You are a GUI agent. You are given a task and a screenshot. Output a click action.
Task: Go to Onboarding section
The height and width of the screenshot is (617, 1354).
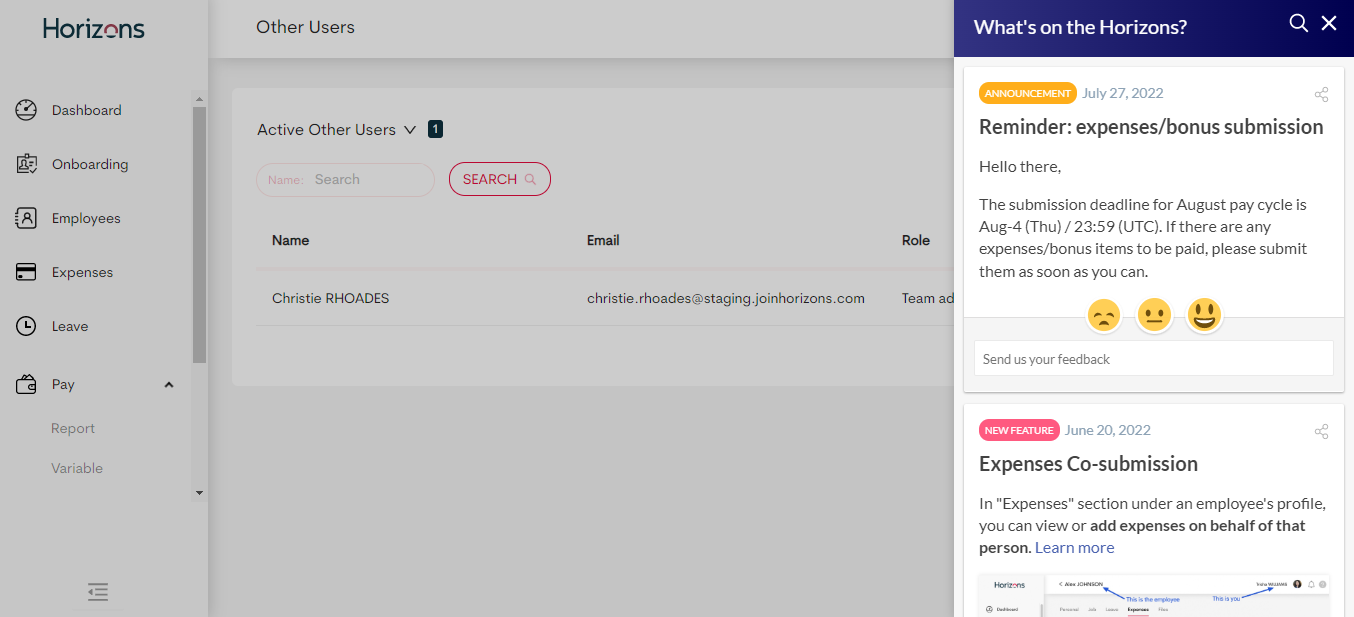(90, 164)
